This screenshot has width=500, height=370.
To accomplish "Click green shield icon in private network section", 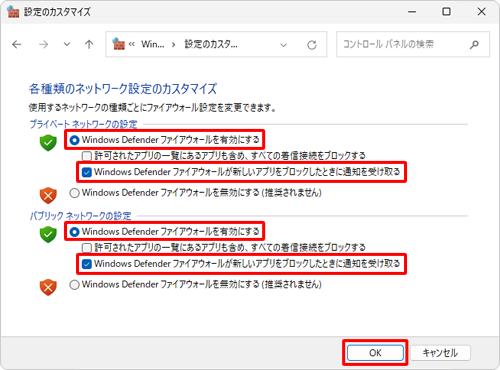I will pos(48,143).
